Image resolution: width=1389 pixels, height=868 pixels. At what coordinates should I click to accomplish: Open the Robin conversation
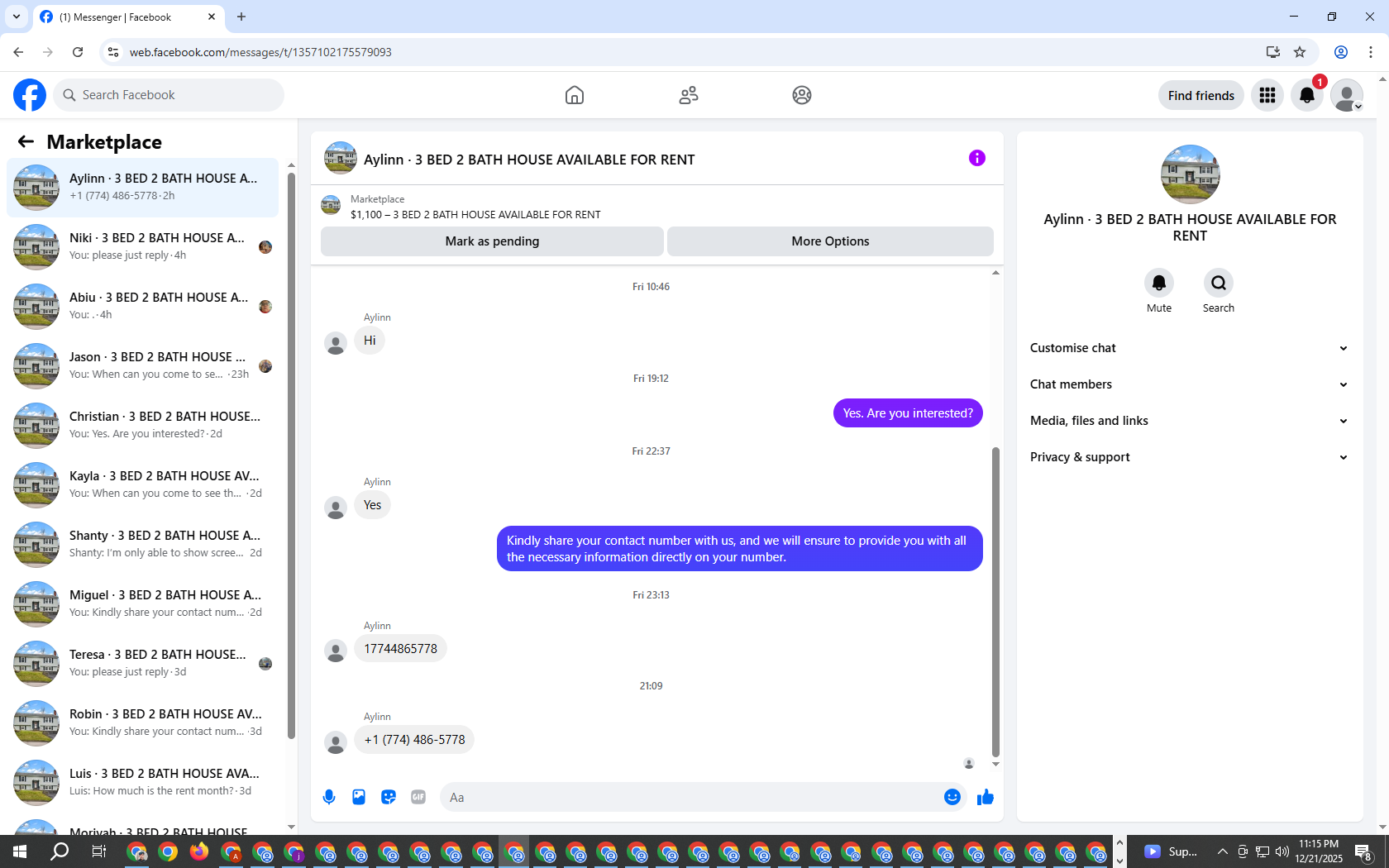[142, 723]
